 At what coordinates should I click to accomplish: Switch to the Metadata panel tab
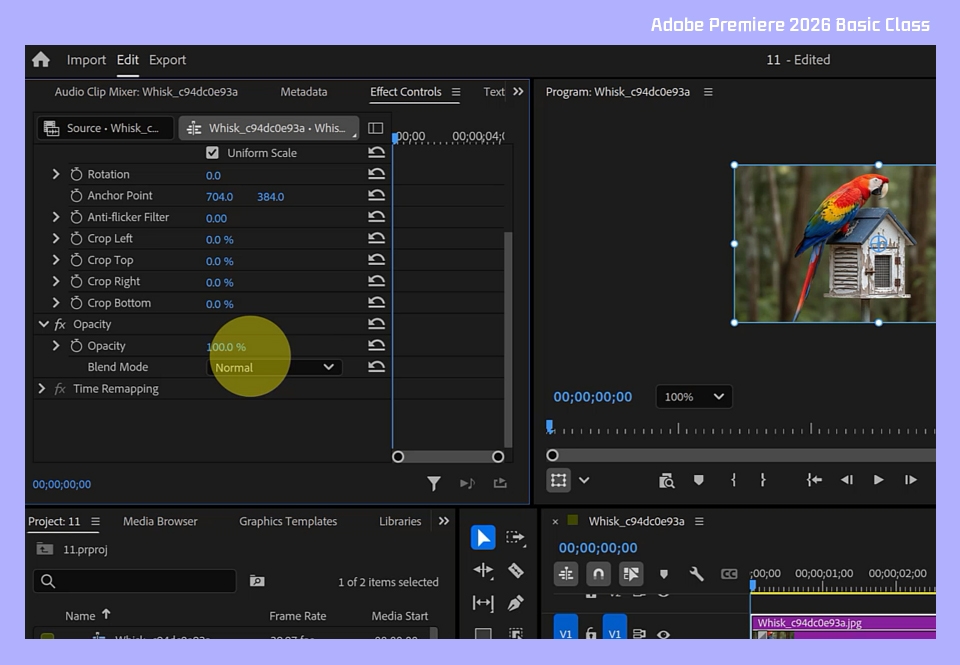click(304, 92)
